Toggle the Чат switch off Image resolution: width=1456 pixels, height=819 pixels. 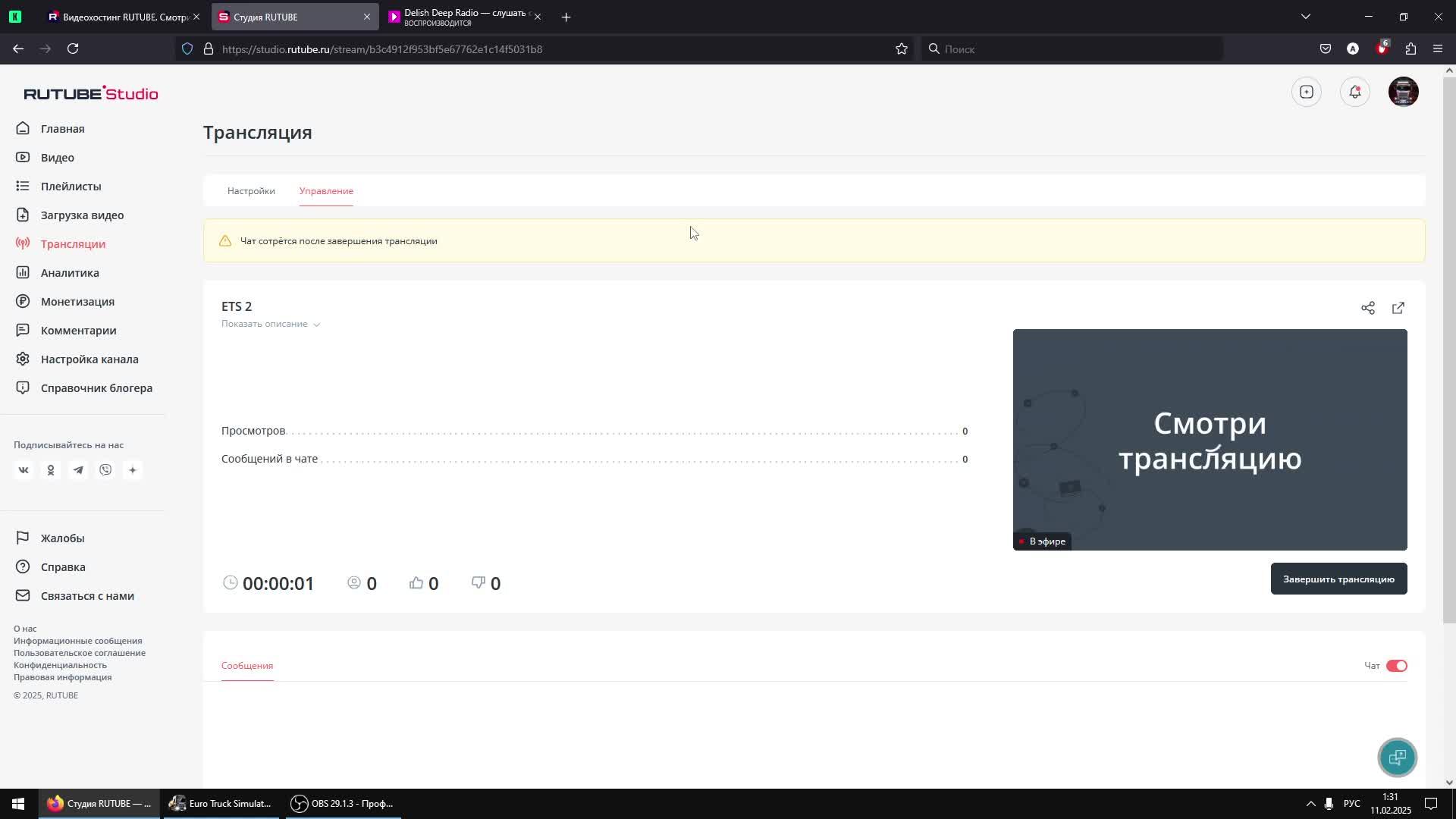tap(1396, 666)
